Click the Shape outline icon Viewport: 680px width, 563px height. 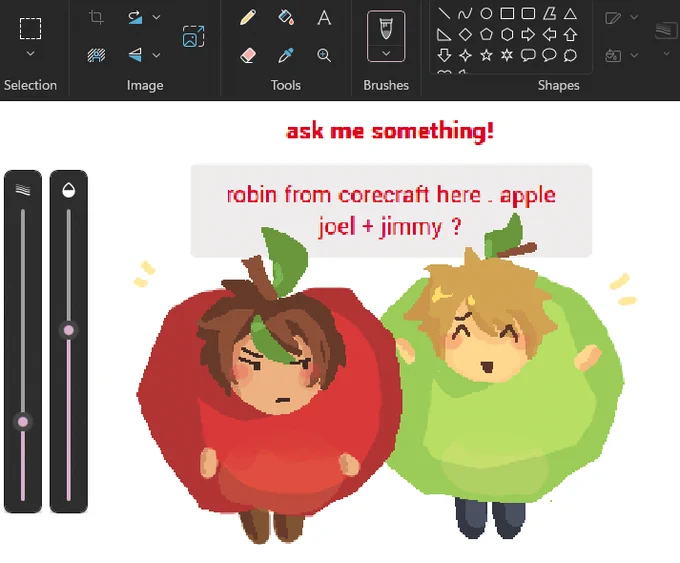point(613,18)
